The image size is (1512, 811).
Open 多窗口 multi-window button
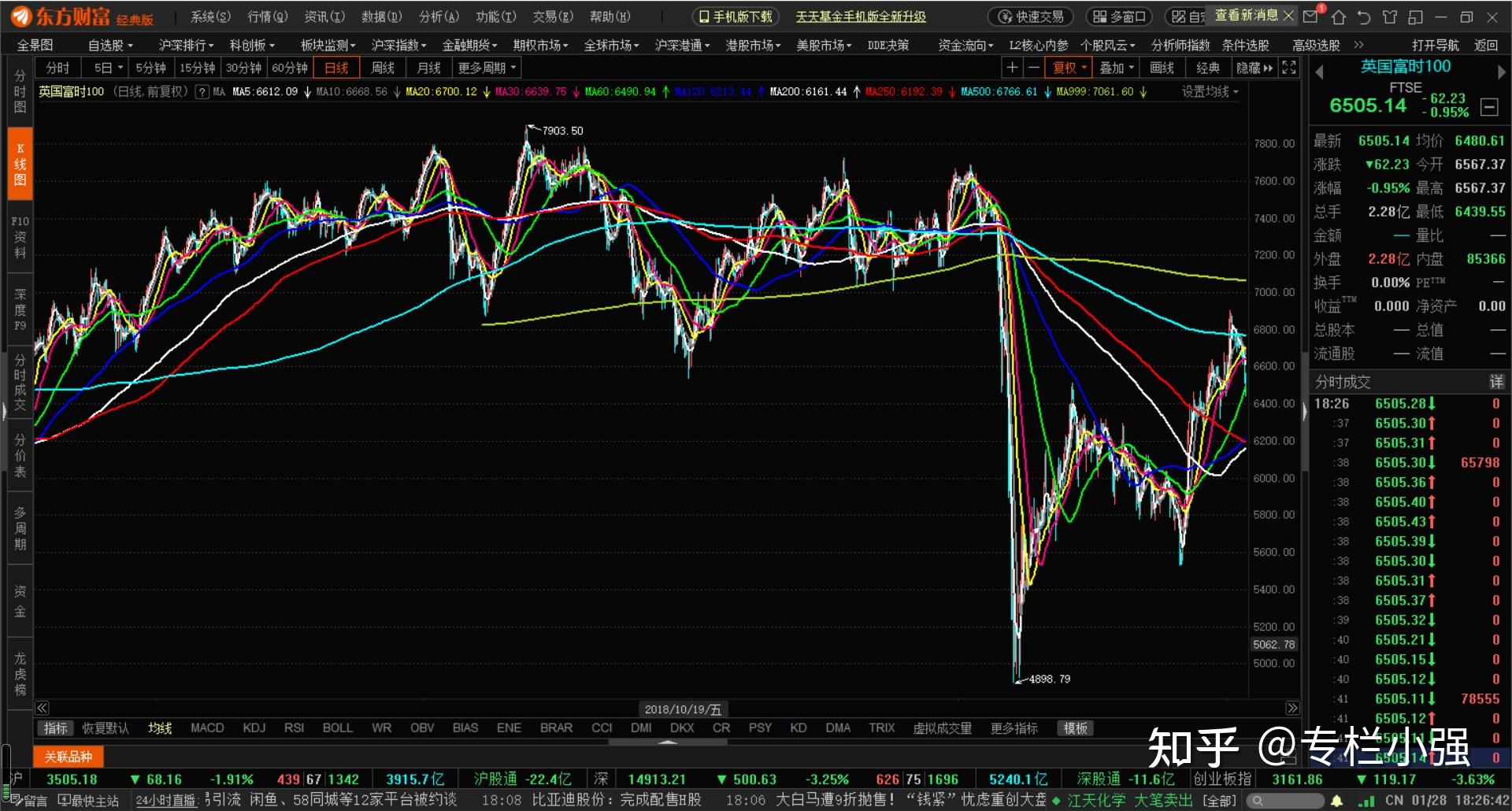point(1119,17)
